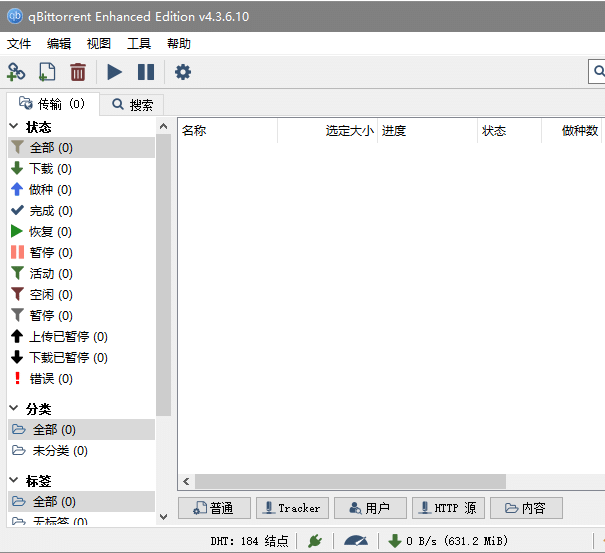Switch to the 搜索 tab
The width and height of the screenshot is (605, 553).
pyautogui.click(x=132, y=105)
